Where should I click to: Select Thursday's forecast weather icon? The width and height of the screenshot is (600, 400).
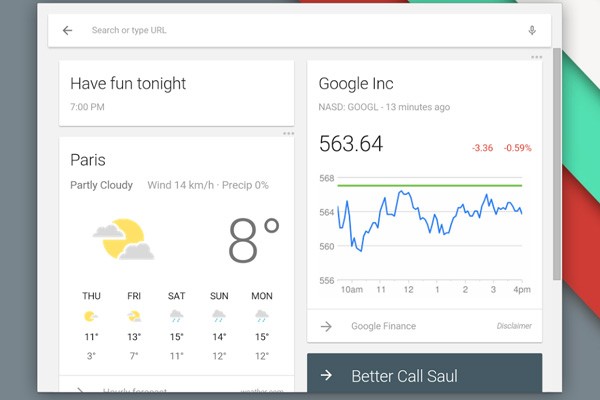click(91, 316)
